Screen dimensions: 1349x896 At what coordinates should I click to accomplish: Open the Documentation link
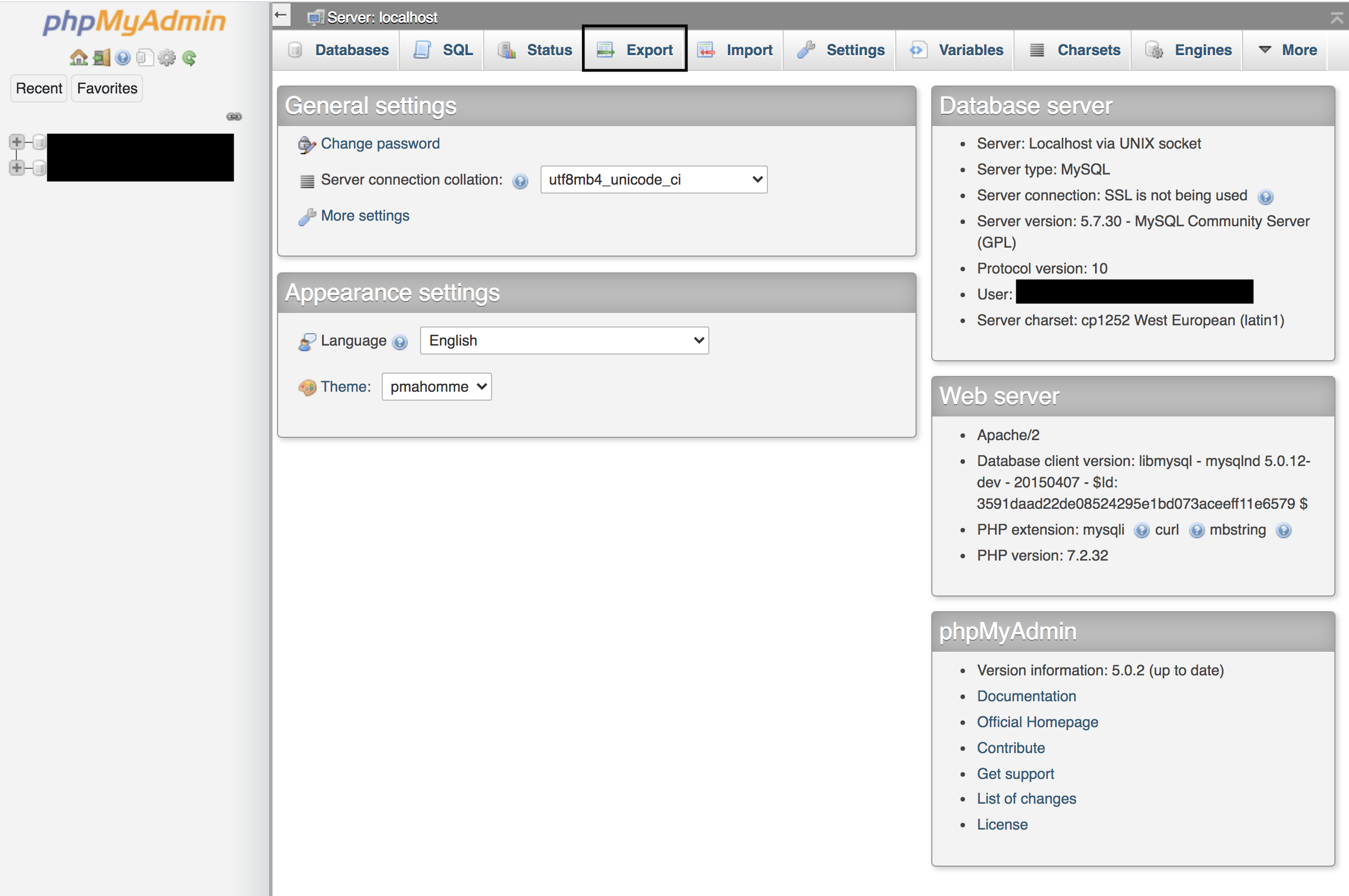click(1026, 696)
